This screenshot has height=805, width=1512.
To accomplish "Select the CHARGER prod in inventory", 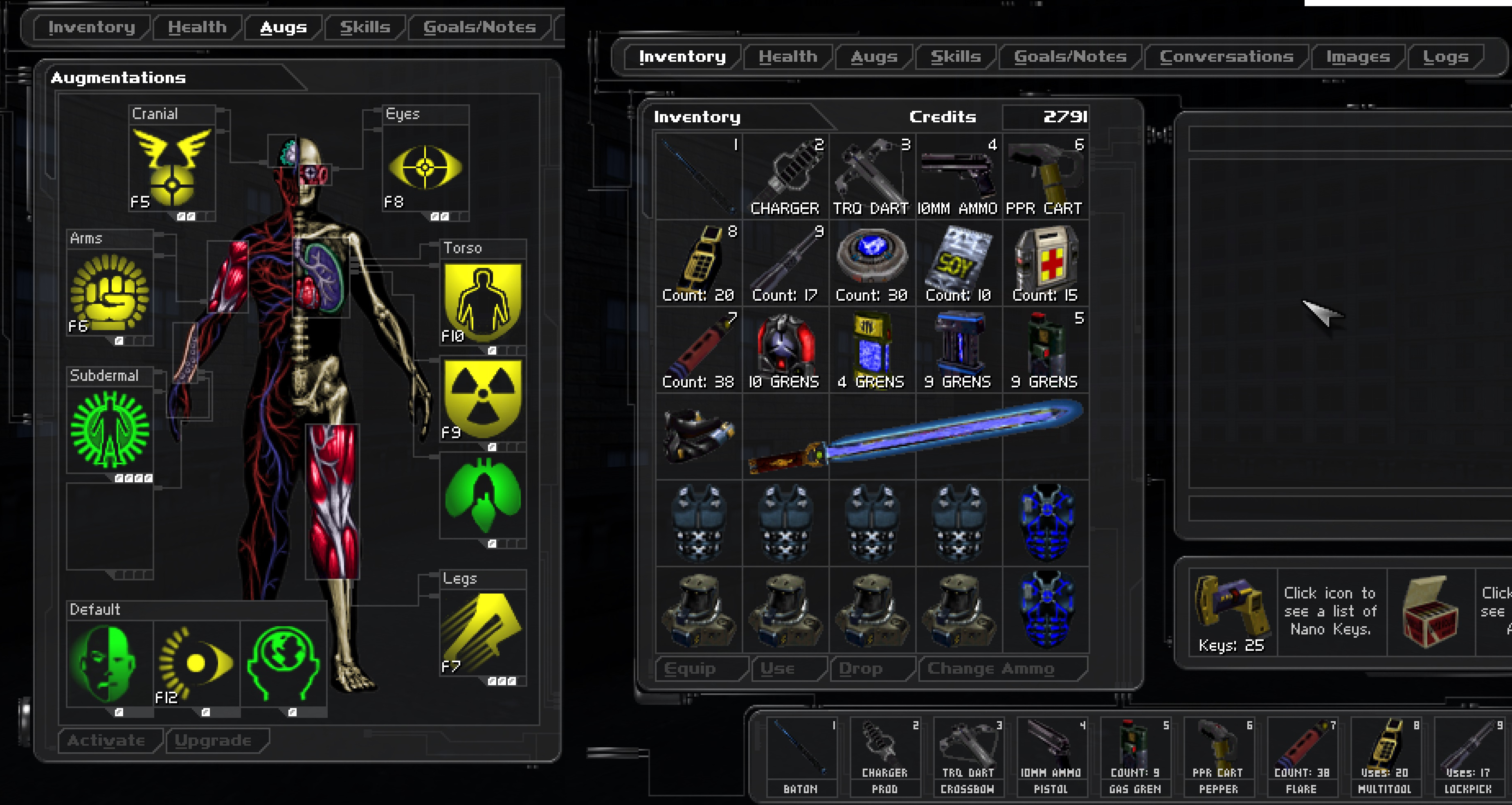I will pyautogui.click(x=786, y=176).
